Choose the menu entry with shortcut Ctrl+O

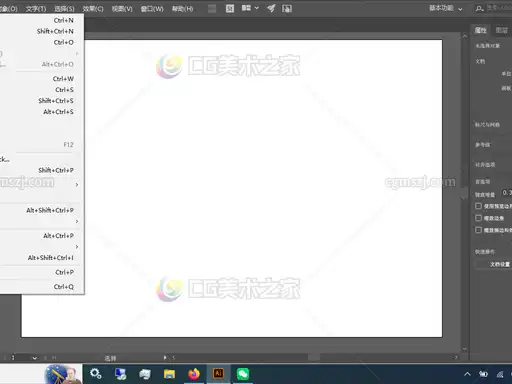tap(42, 42)
